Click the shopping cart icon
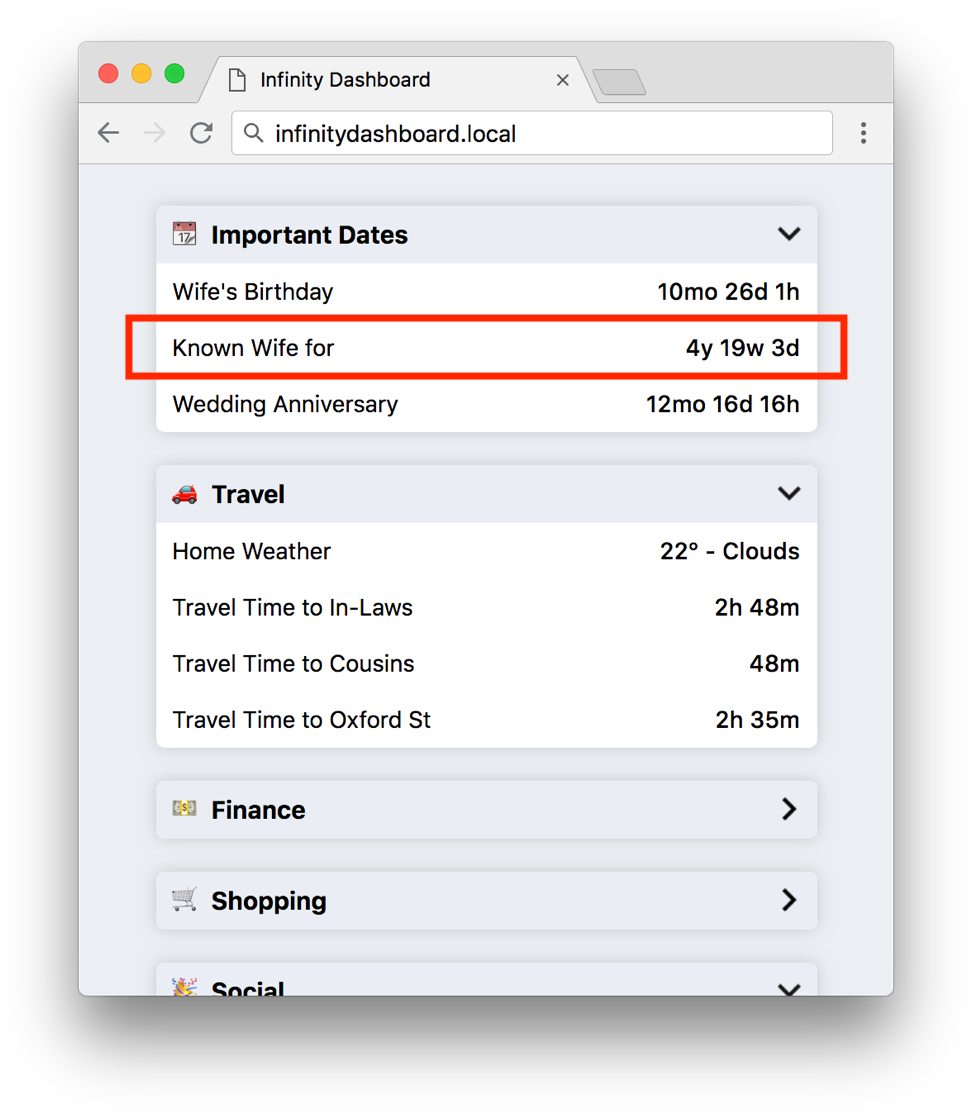 [x=184, y=900]
